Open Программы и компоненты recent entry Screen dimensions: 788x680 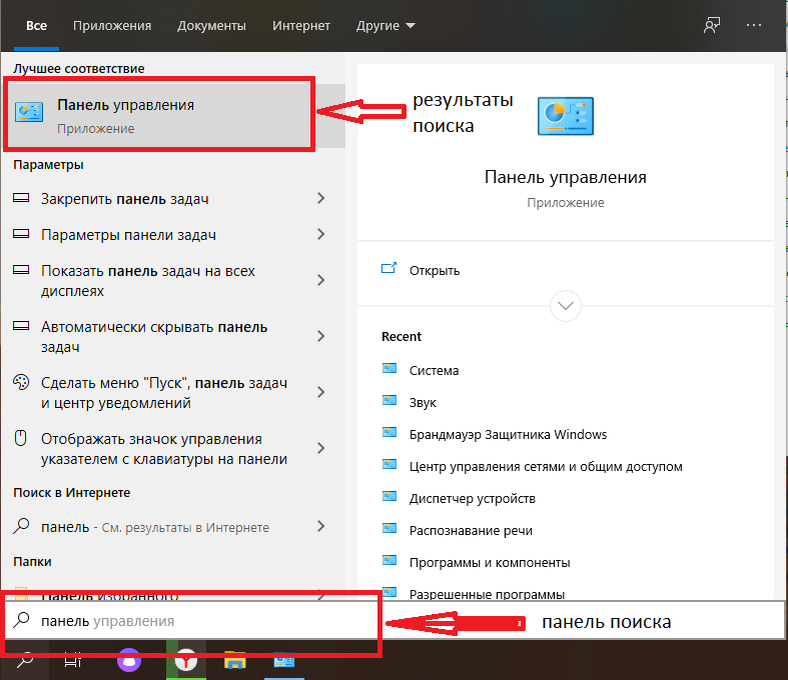pos(489,562)
